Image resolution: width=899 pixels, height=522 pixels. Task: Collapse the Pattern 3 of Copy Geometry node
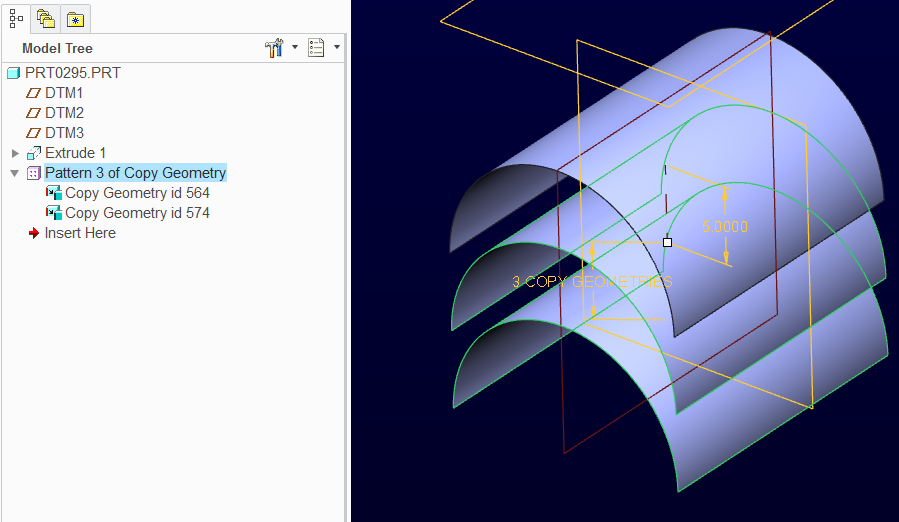coord(15,173)
